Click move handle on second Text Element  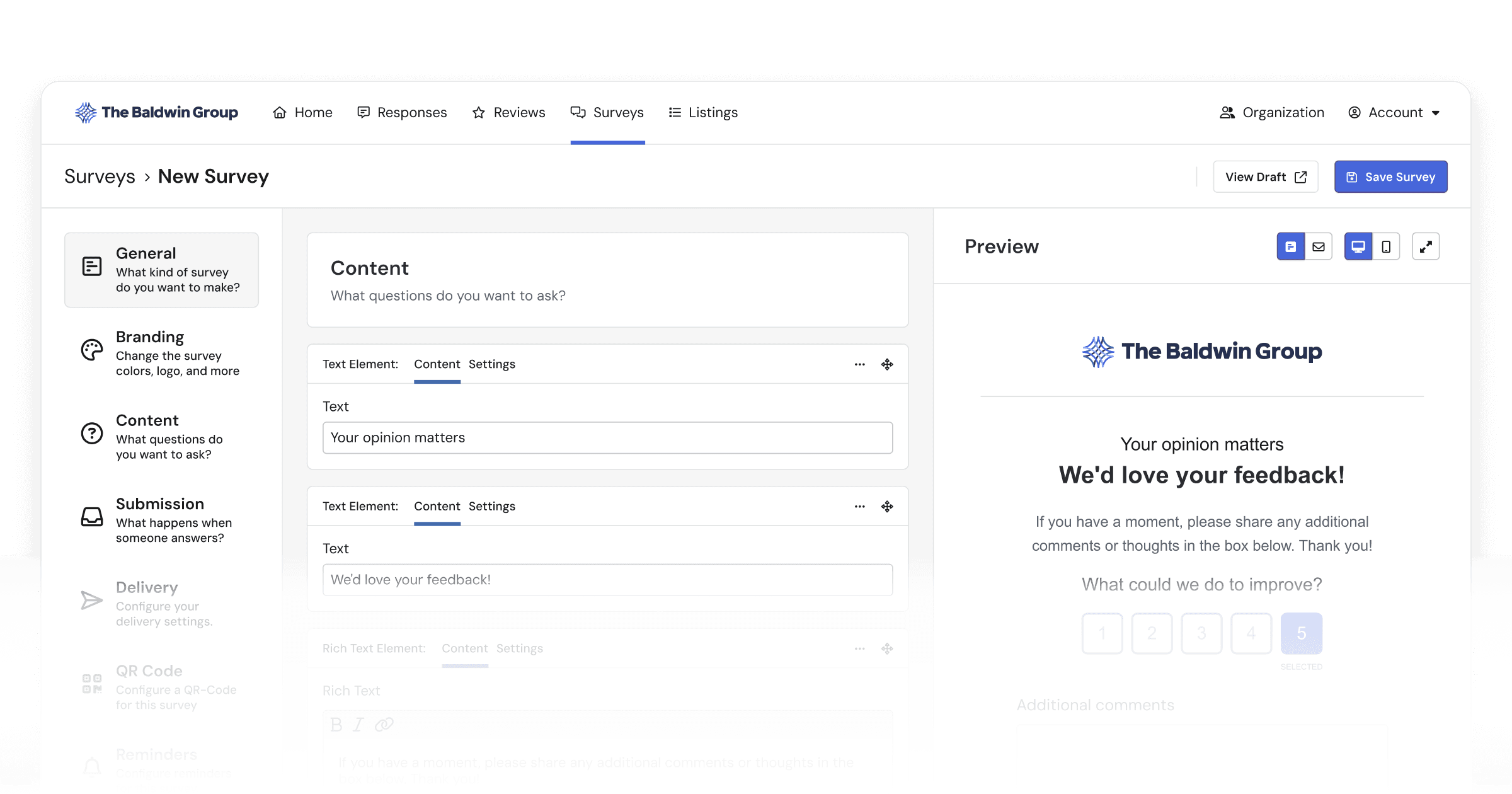pyautogui.click(x=887, y=507)
